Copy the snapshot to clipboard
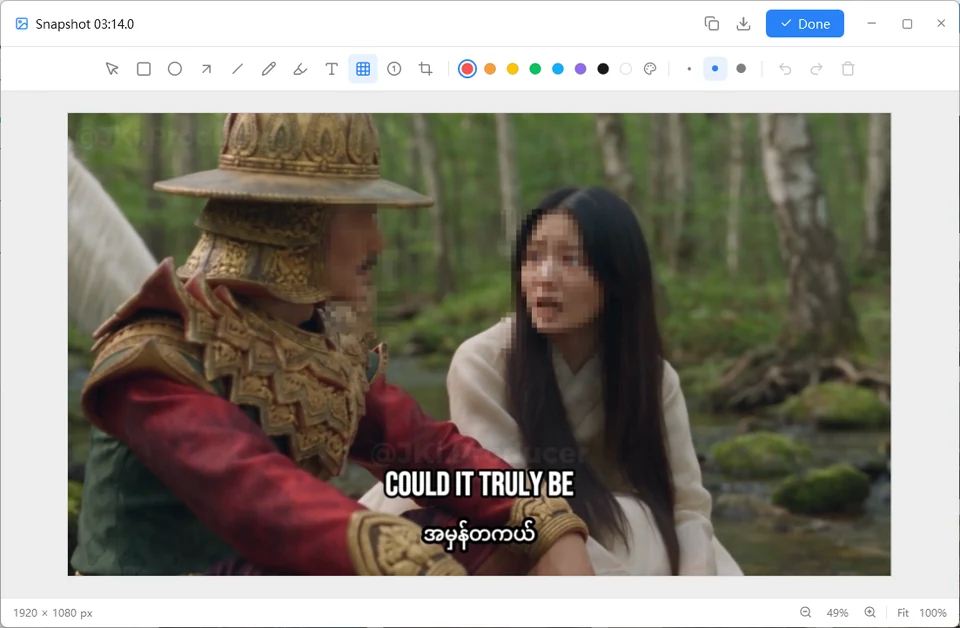Image resolution: width=960 pixels, height=628 pixels. pos(711,24)
